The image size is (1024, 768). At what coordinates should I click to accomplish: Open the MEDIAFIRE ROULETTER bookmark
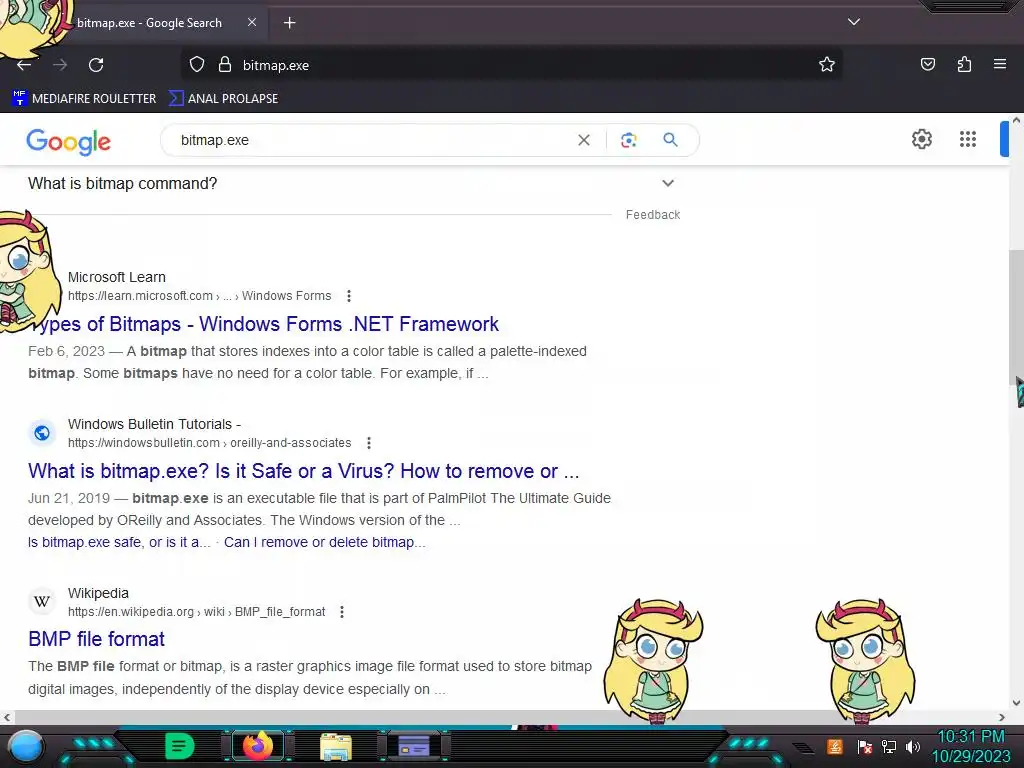pos(84,99)
